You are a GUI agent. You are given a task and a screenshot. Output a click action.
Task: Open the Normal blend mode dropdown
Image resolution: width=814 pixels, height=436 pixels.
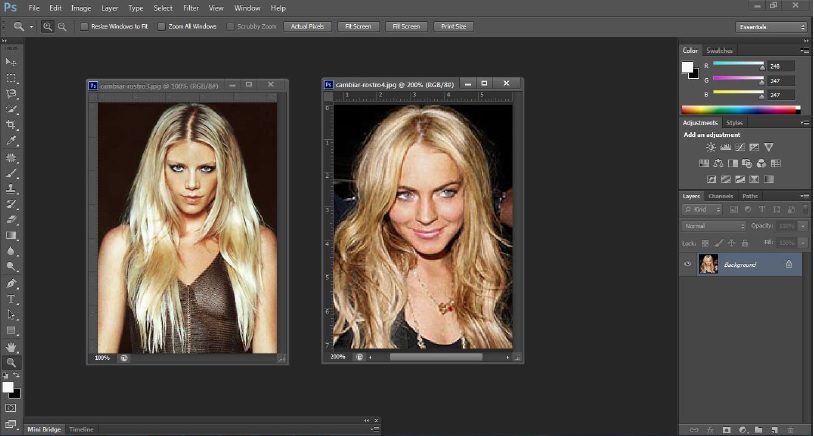(x=714, y=226)
